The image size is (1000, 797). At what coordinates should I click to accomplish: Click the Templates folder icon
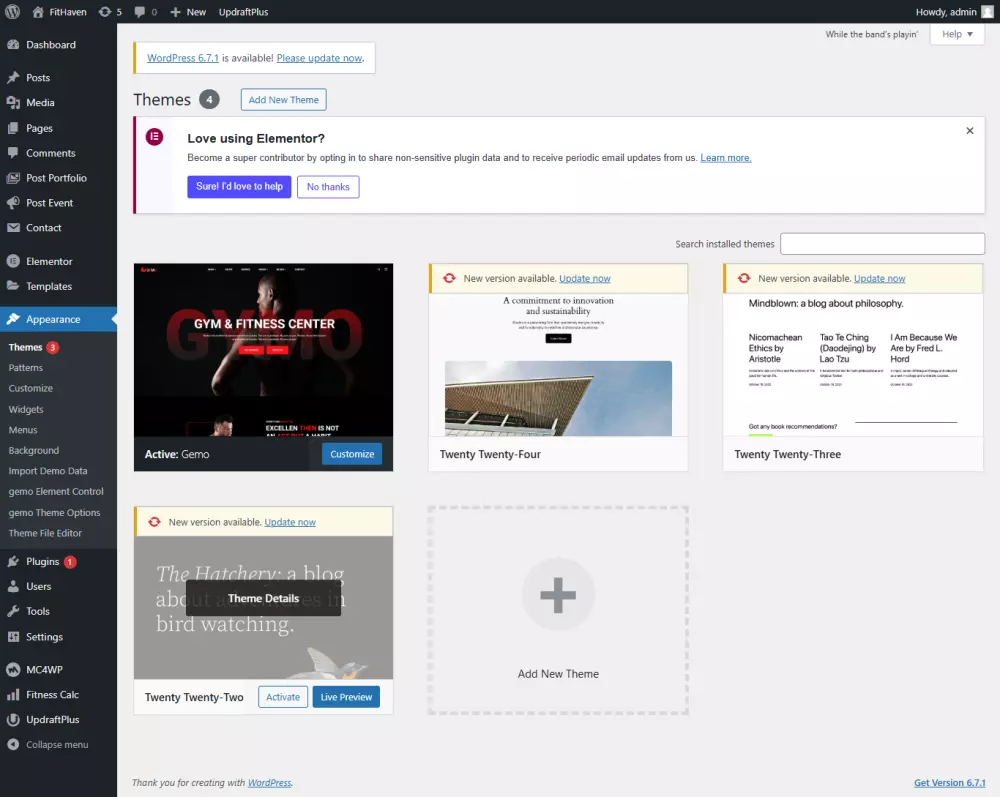[13, 286]
